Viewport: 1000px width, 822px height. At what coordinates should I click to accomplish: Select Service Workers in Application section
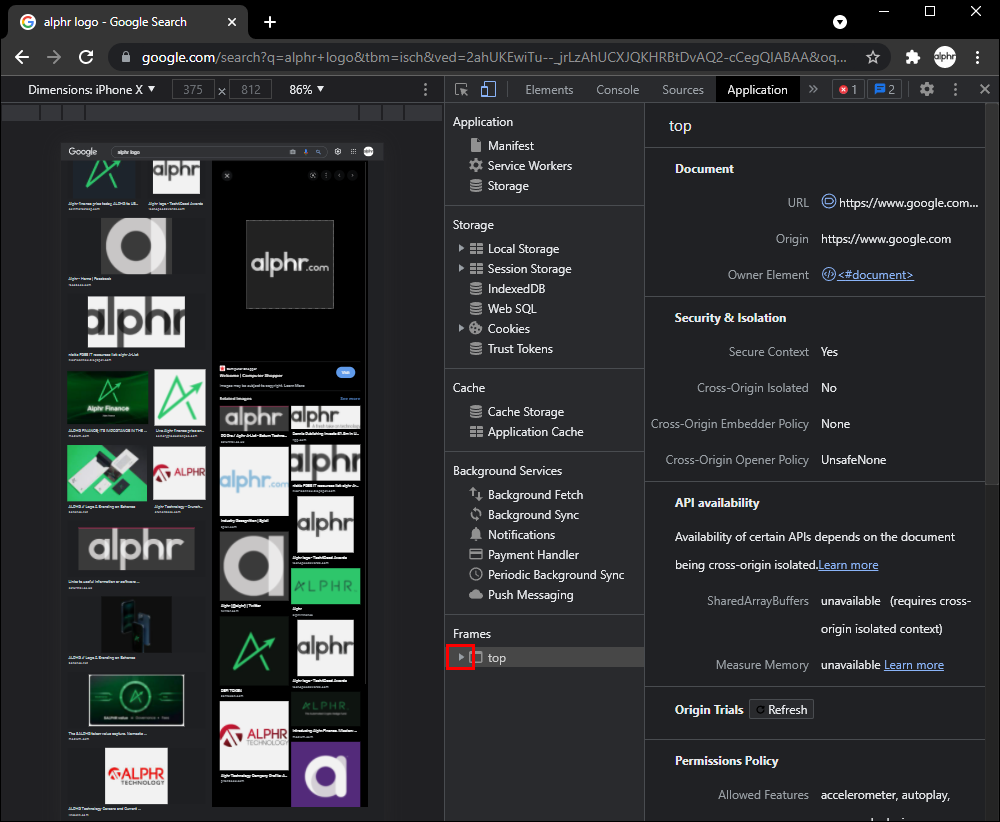(529, 166)
